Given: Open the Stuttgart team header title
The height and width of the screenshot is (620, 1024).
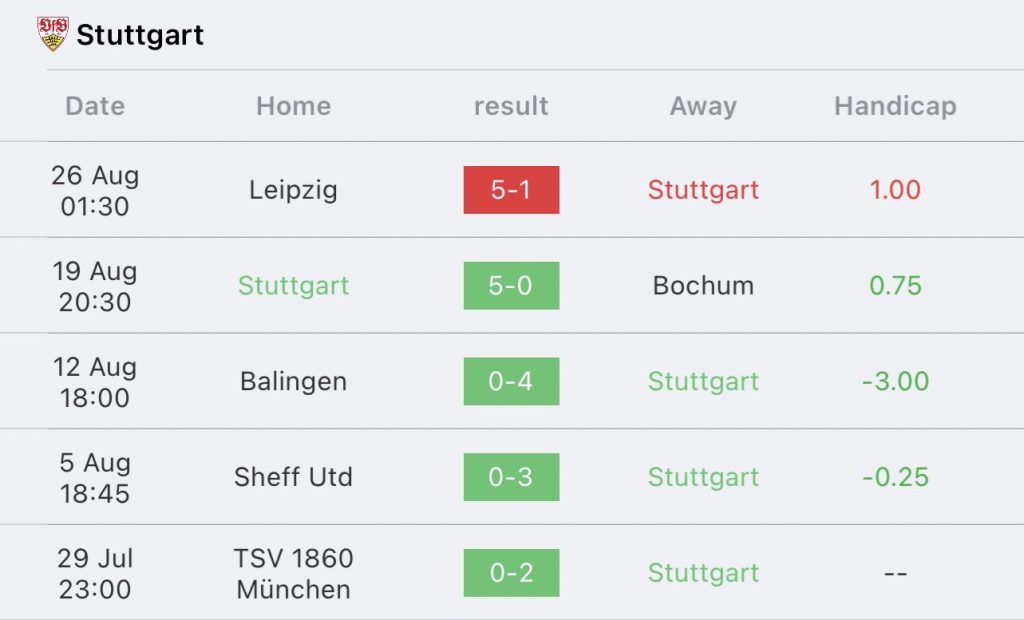Looking at the screenshot, I should pos(140,35).
